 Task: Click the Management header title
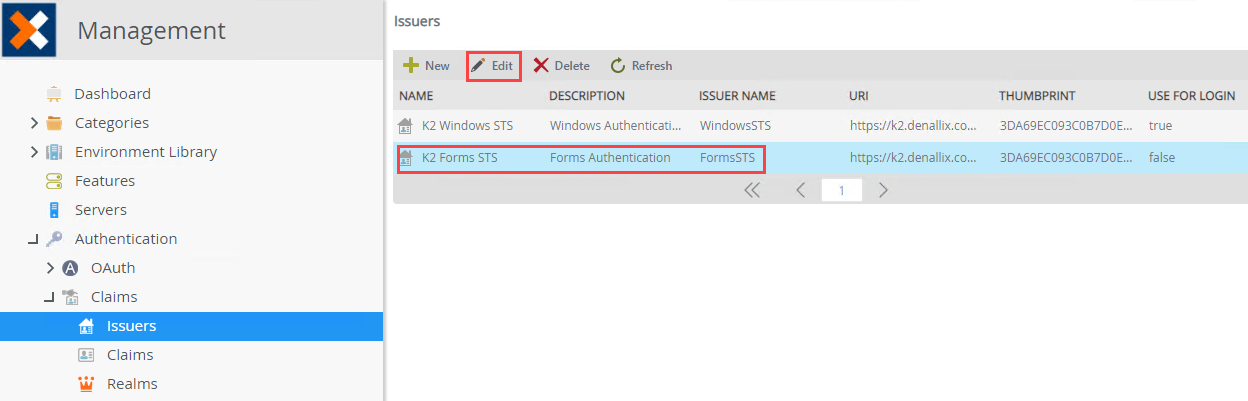(x=151, y=31)
